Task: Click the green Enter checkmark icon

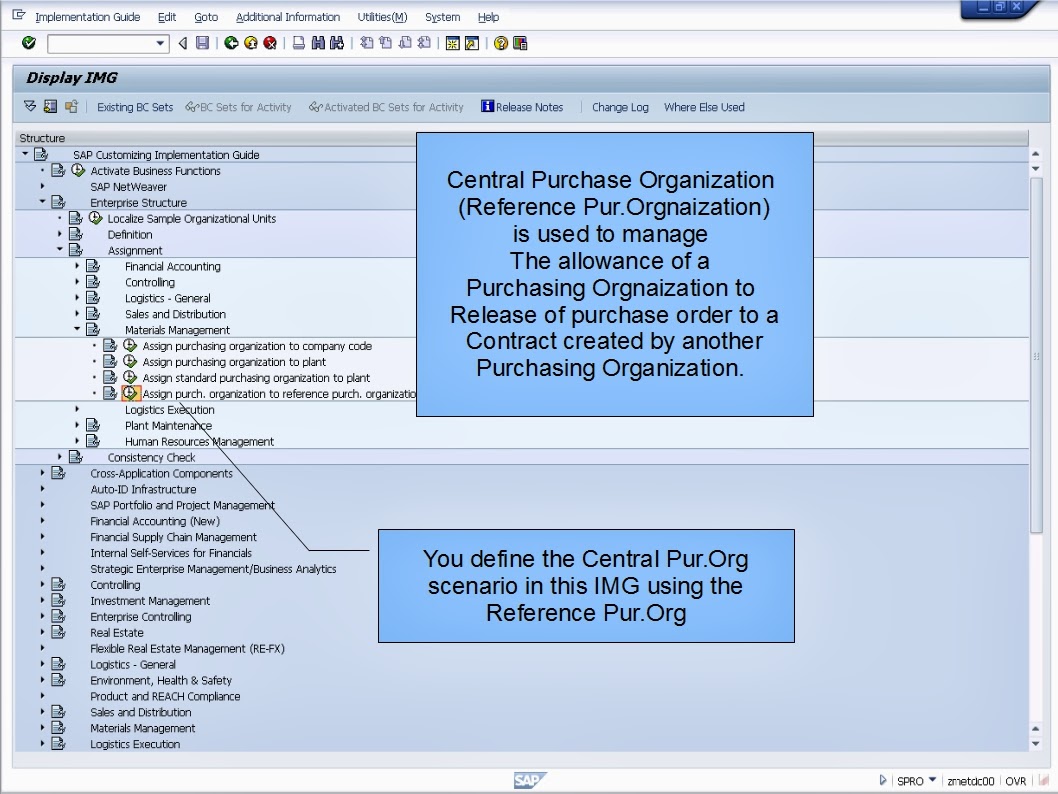Action: click(x=28, y=43)
